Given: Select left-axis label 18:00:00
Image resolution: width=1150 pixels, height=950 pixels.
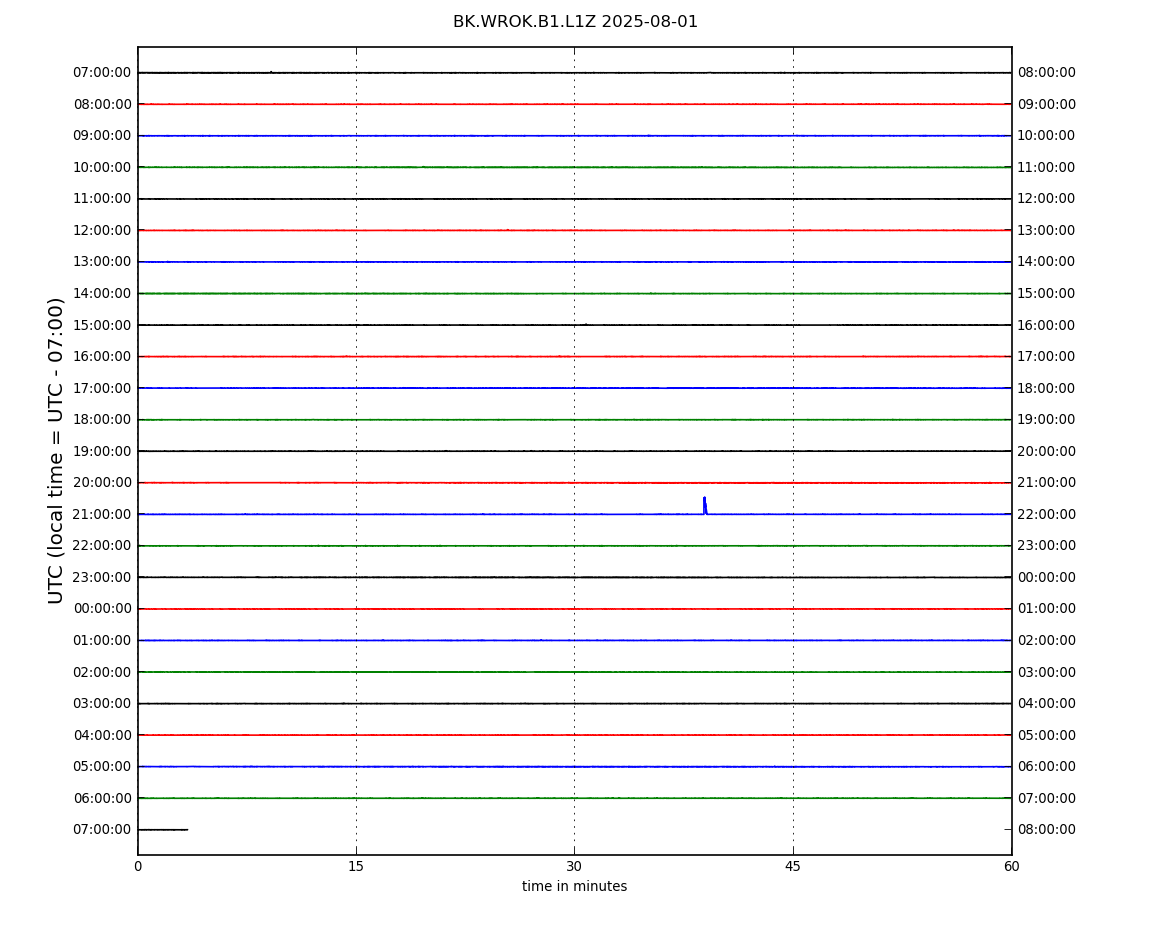Looking at the screenshot, I should click(103, 420).
